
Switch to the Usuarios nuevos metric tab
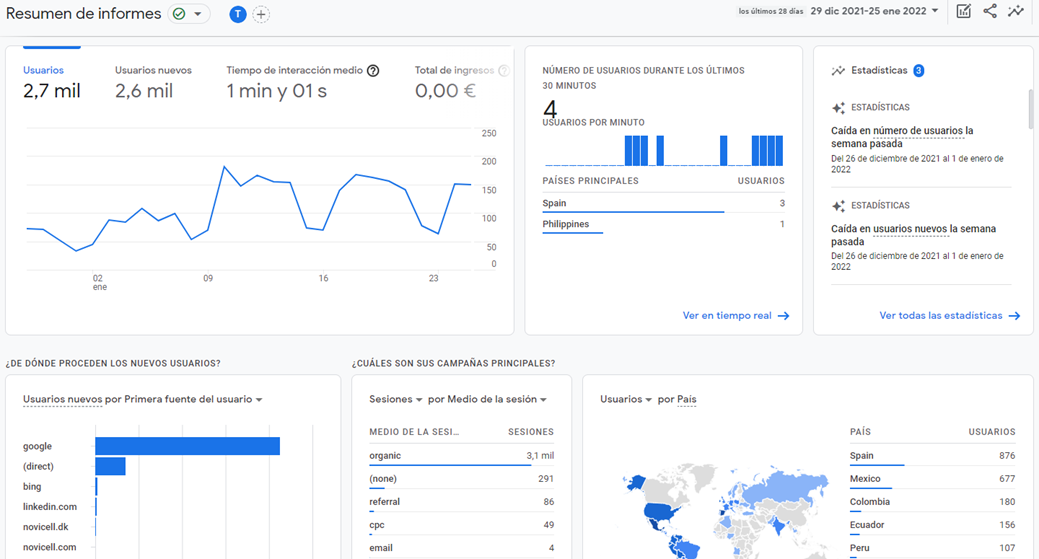(153, 82)
